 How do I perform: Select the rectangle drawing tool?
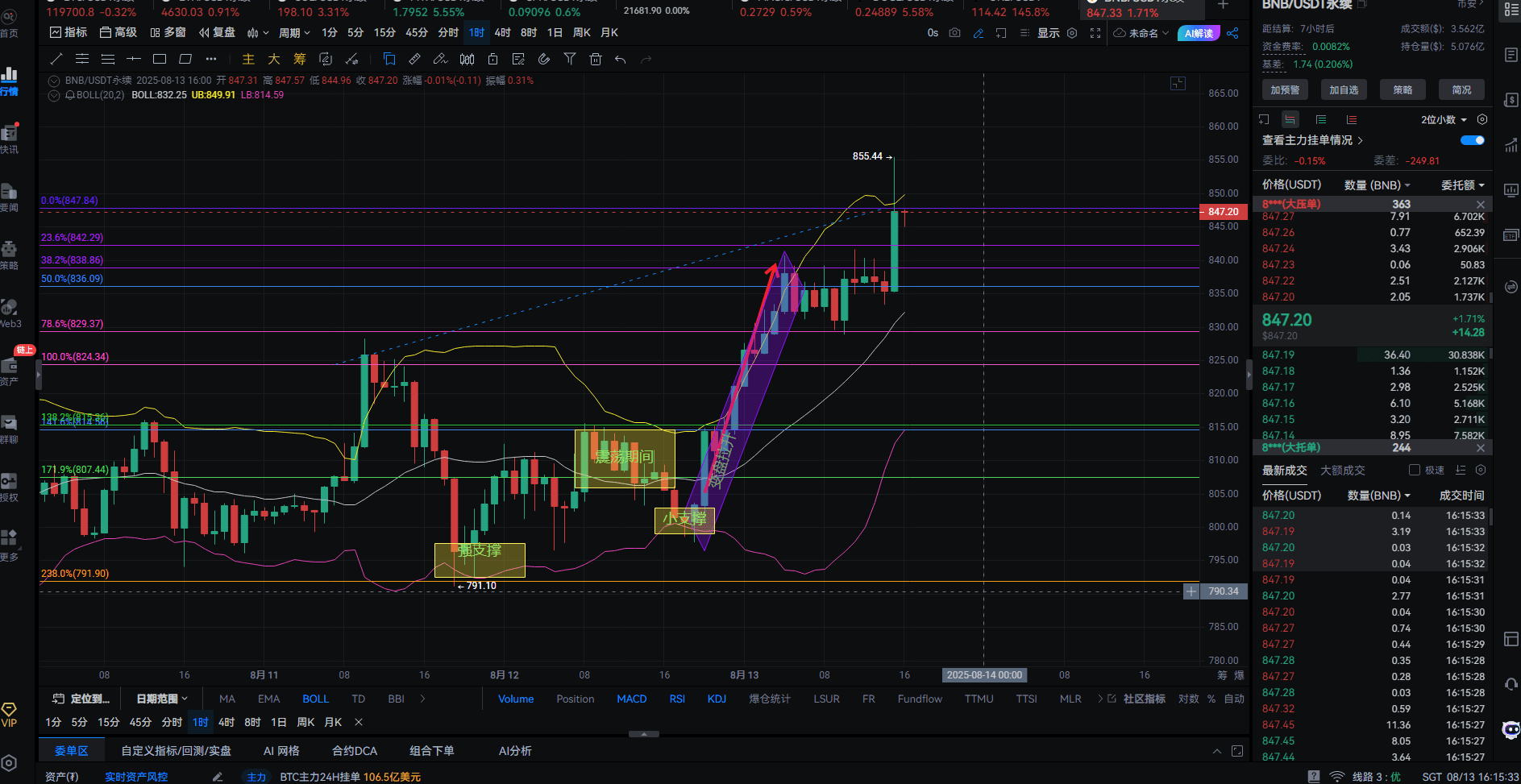[x=160, y=59]
